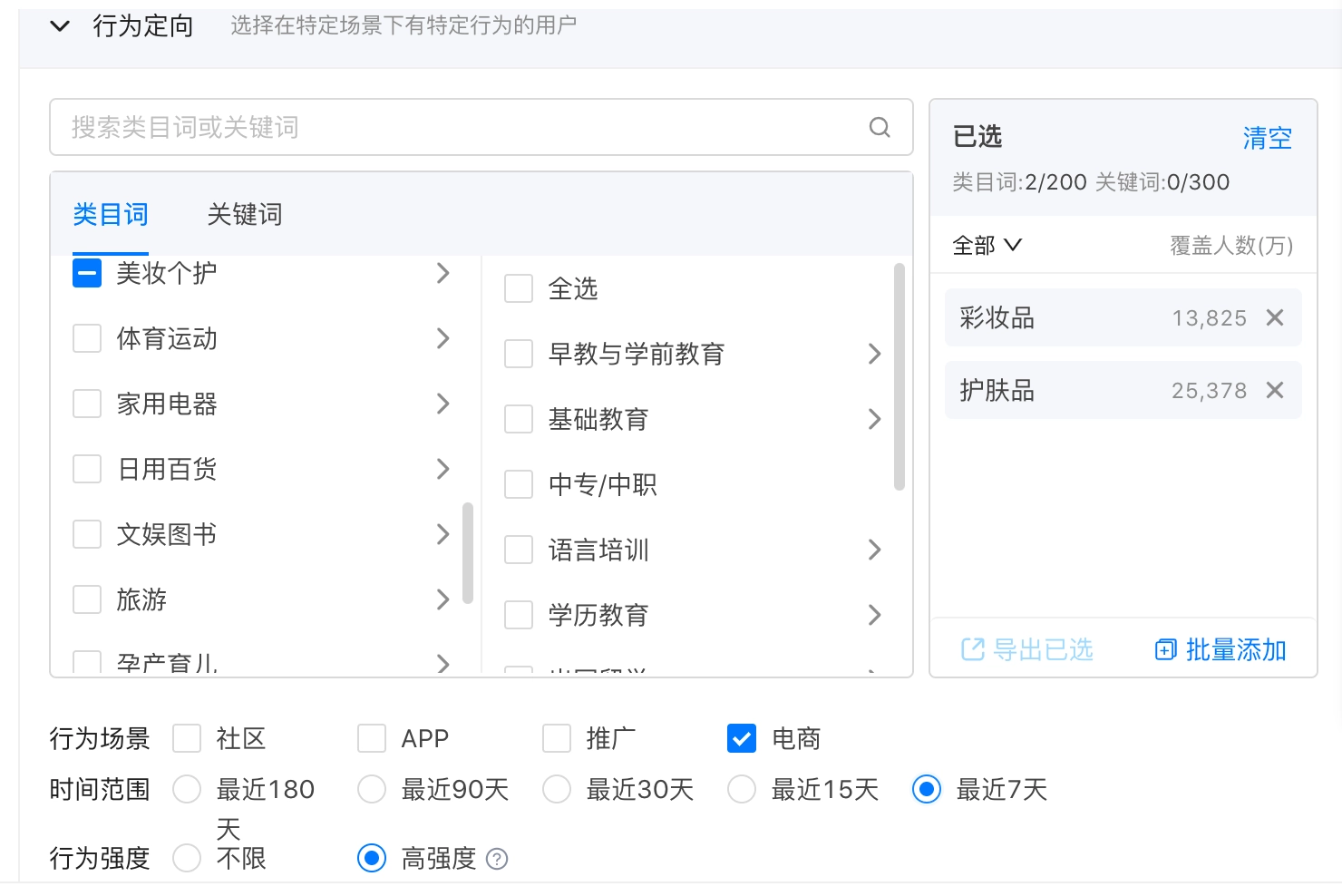Viewport: 1342px width, 896px height.
Task: Click the search magnifier icon
Action: coord(879,127)
